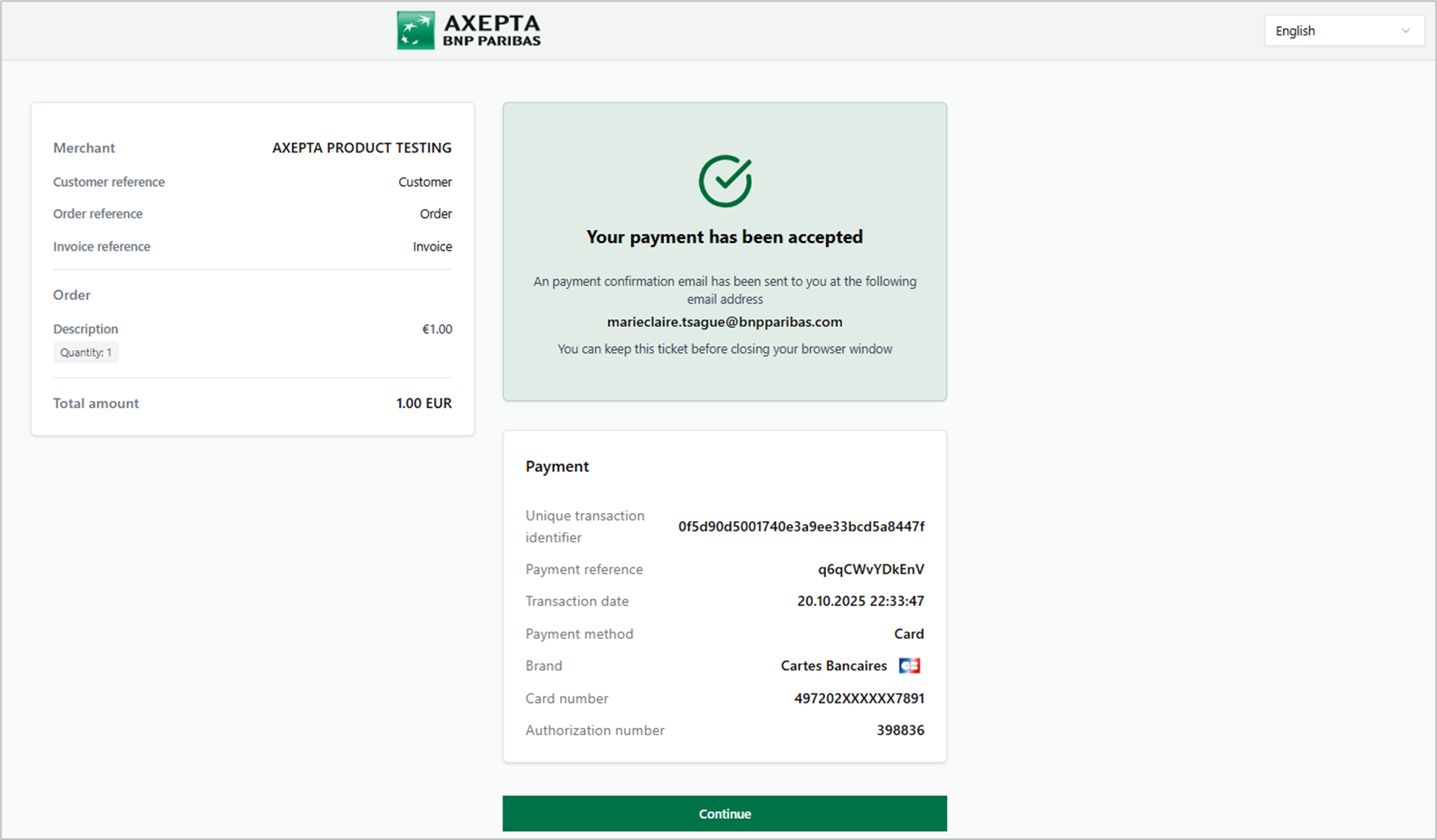
Task: Click the language dropdown chevron arrow
Action: point(1405,30)
